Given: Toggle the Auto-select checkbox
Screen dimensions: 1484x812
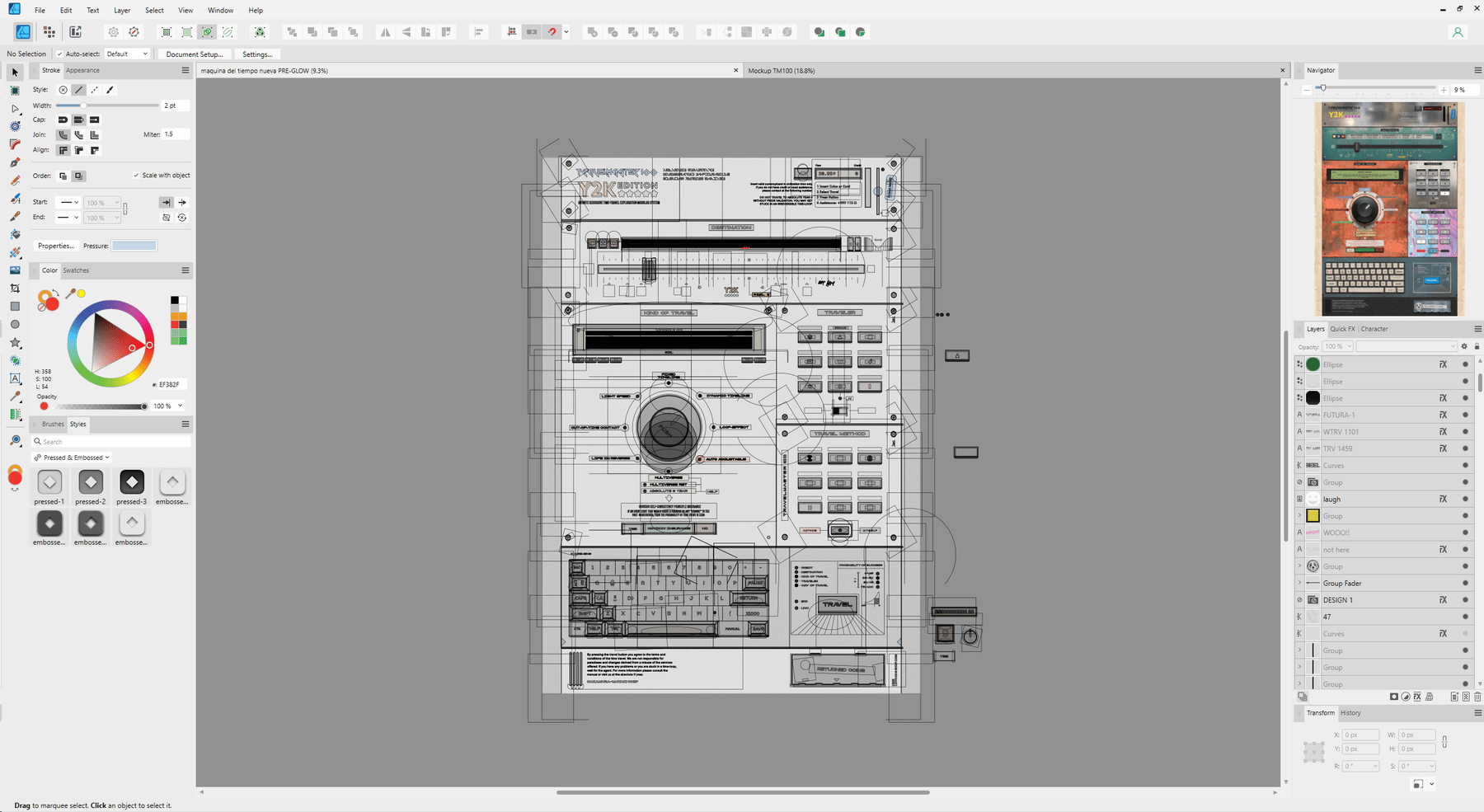Looking at the screenshot, I should (59, 54).
